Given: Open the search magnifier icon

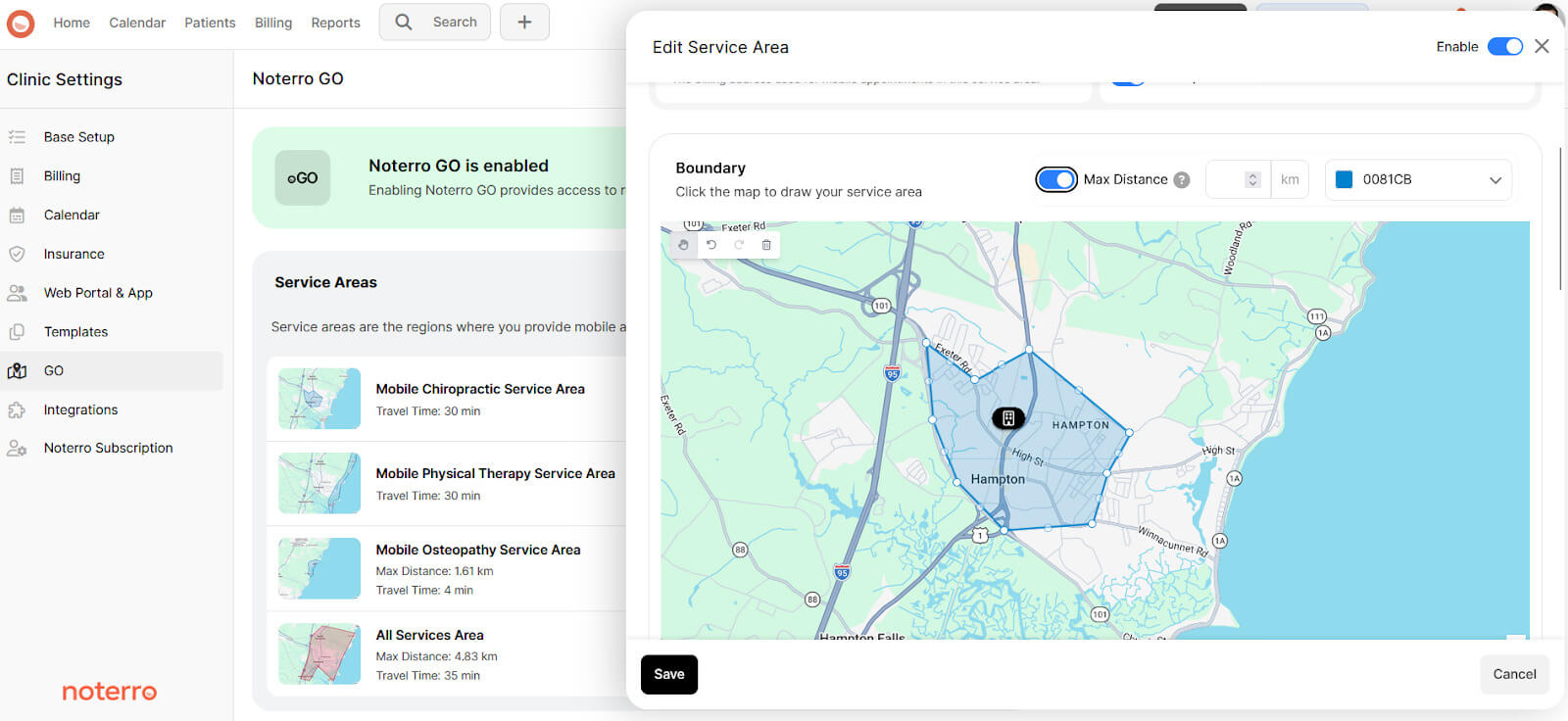Looking at the screenshot, I should point(403,22).
